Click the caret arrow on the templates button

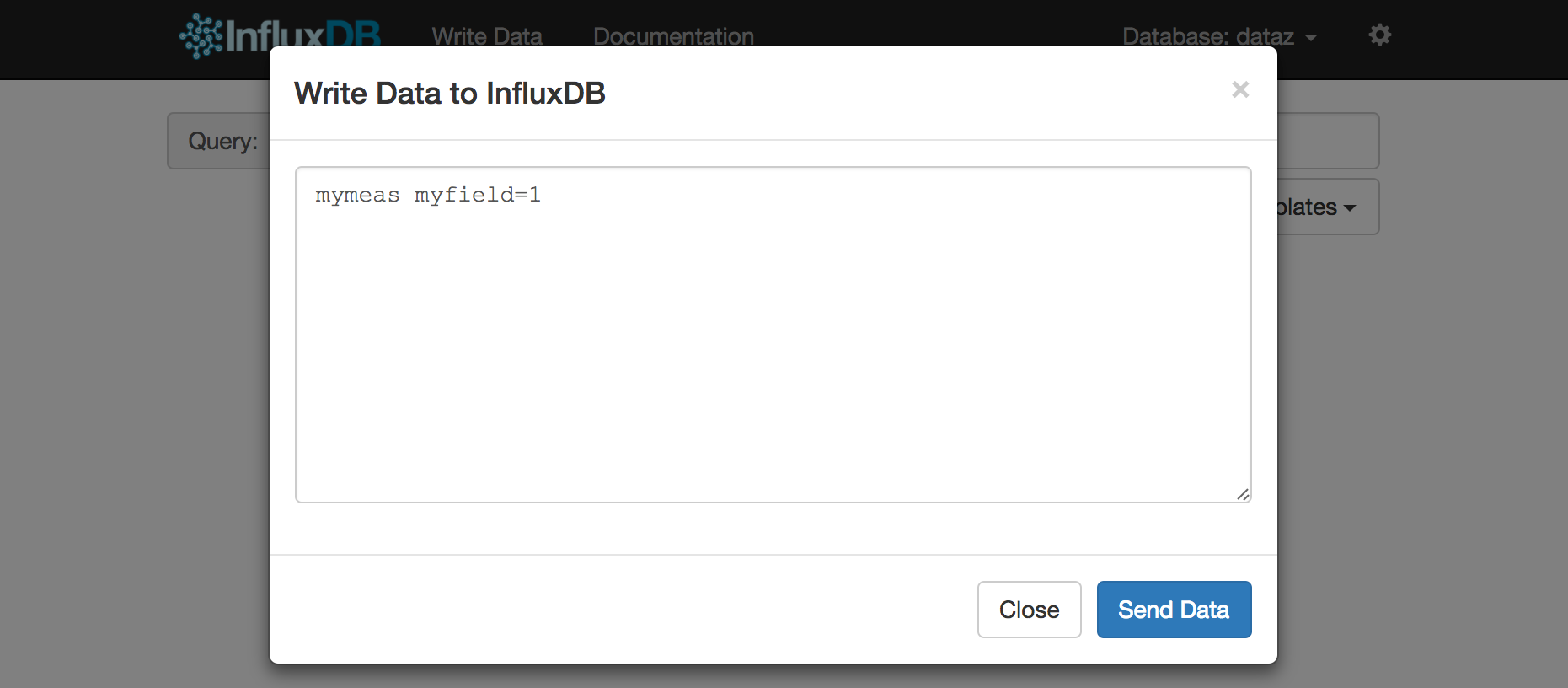tap(1351, 207)
